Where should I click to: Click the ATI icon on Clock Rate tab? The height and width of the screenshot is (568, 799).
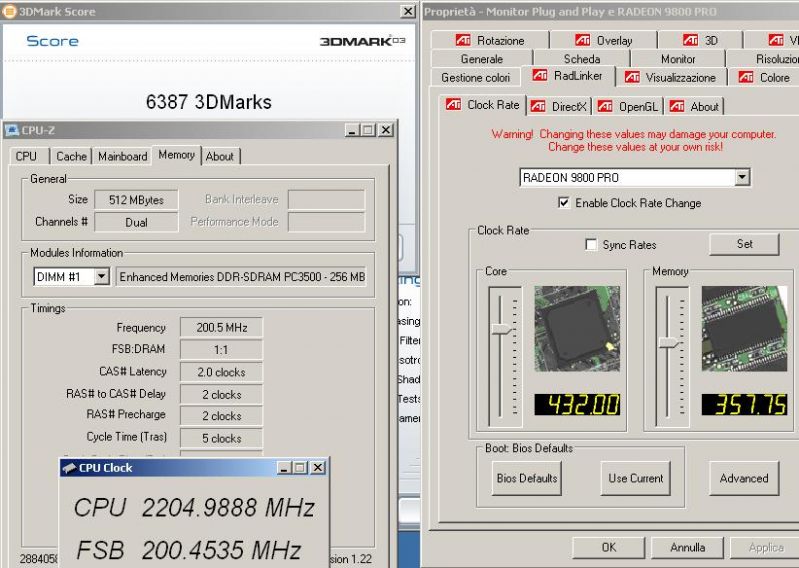tap(454, 104)
